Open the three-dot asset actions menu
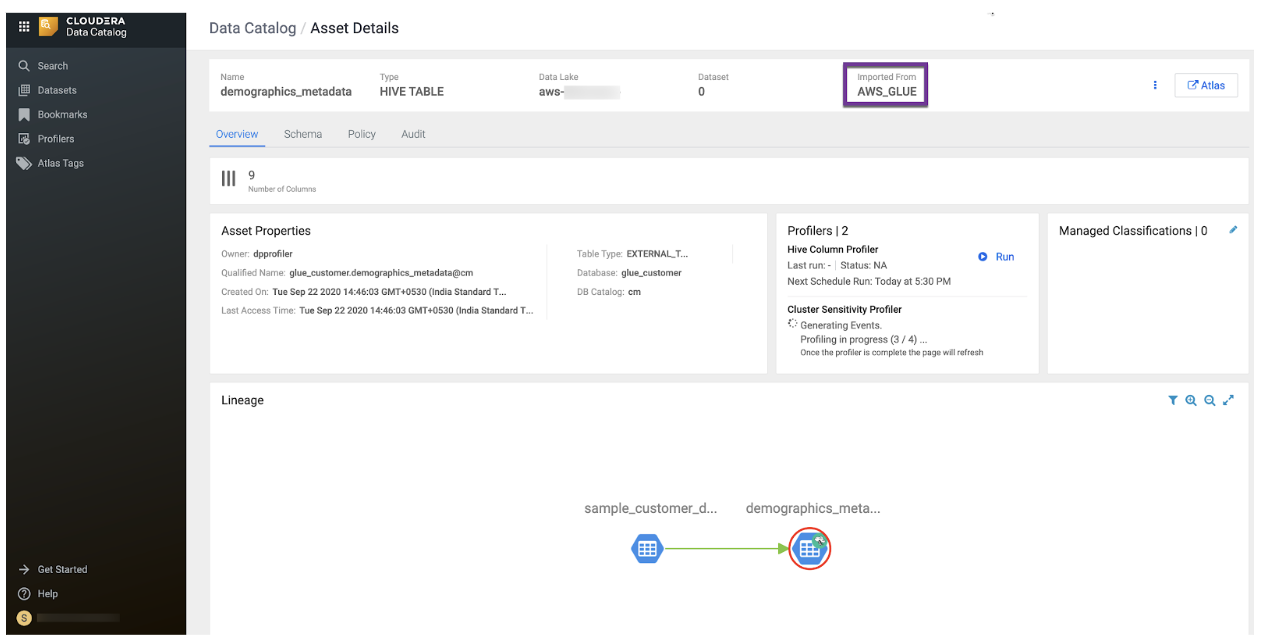The height and width of the screenshot is (642, 1262). pyautogui.click(x=1155, y=85)
